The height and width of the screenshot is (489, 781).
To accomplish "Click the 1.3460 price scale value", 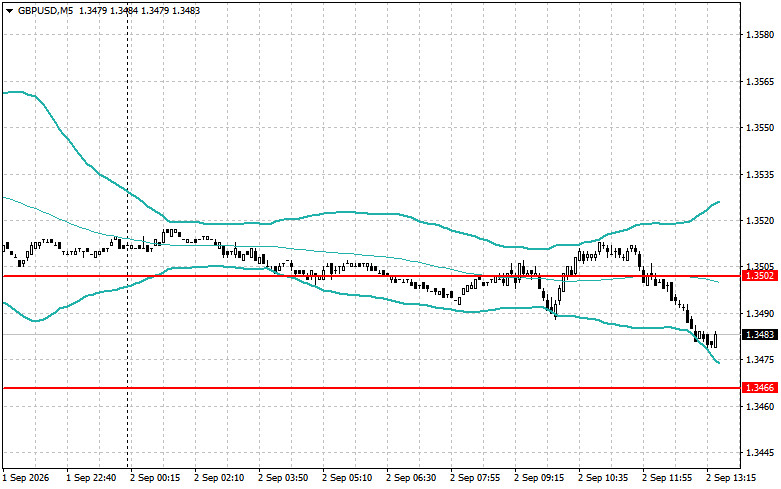I will 760,406.
